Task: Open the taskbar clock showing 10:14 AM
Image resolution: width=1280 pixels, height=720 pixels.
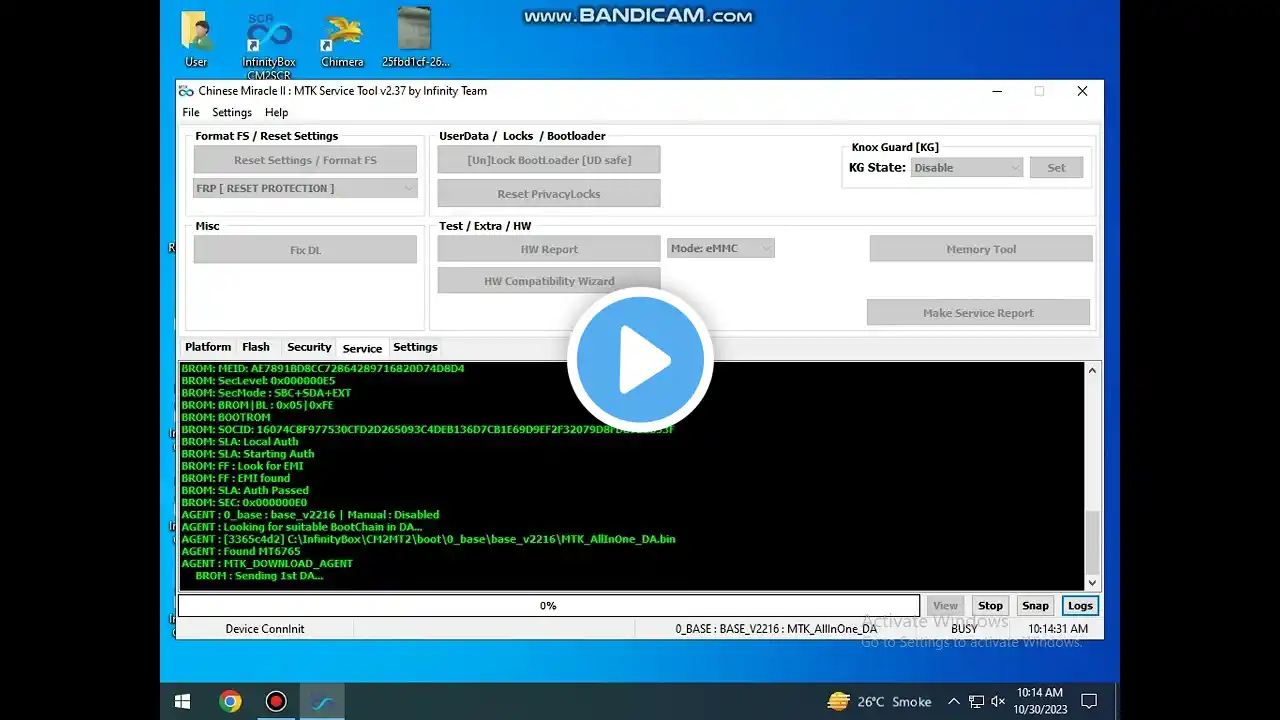Action: [x=1041, y=701]
